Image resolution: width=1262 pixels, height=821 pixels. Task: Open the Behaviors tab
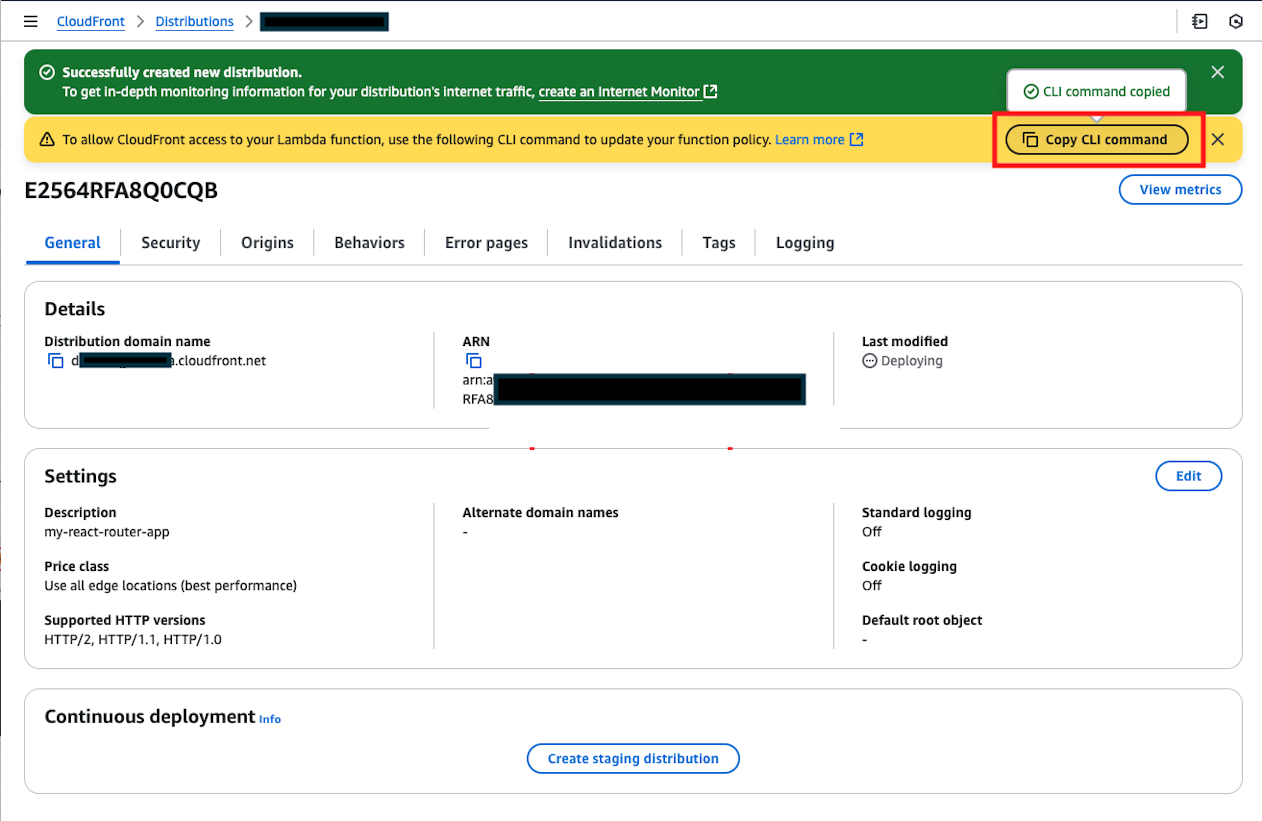pyautogui.click(x=369, y=243)
